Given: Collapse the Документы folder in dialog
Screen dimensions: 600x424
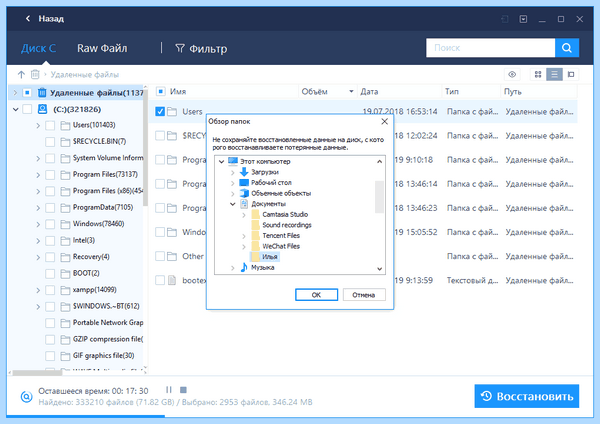Looking at the screenshot, I should click(x=232, y=204).
